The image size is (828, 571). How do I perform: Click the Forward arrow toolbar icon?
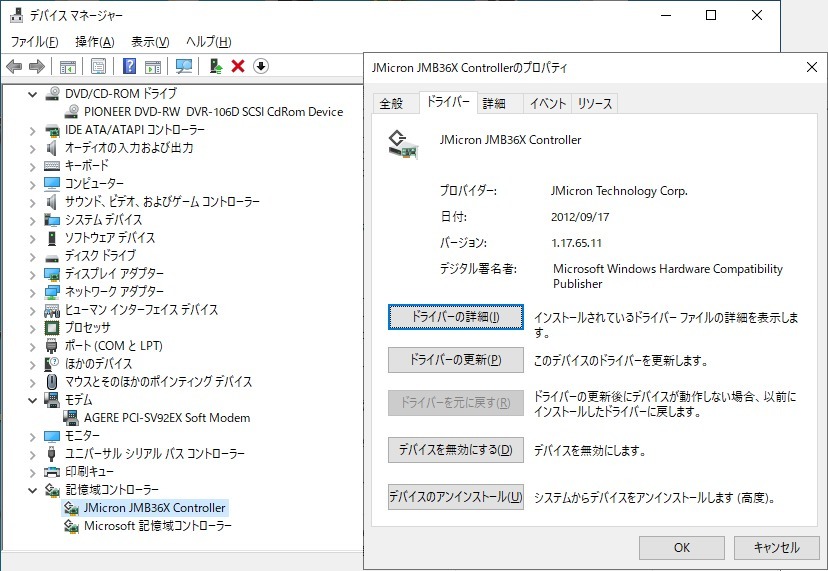pos(36,67)
